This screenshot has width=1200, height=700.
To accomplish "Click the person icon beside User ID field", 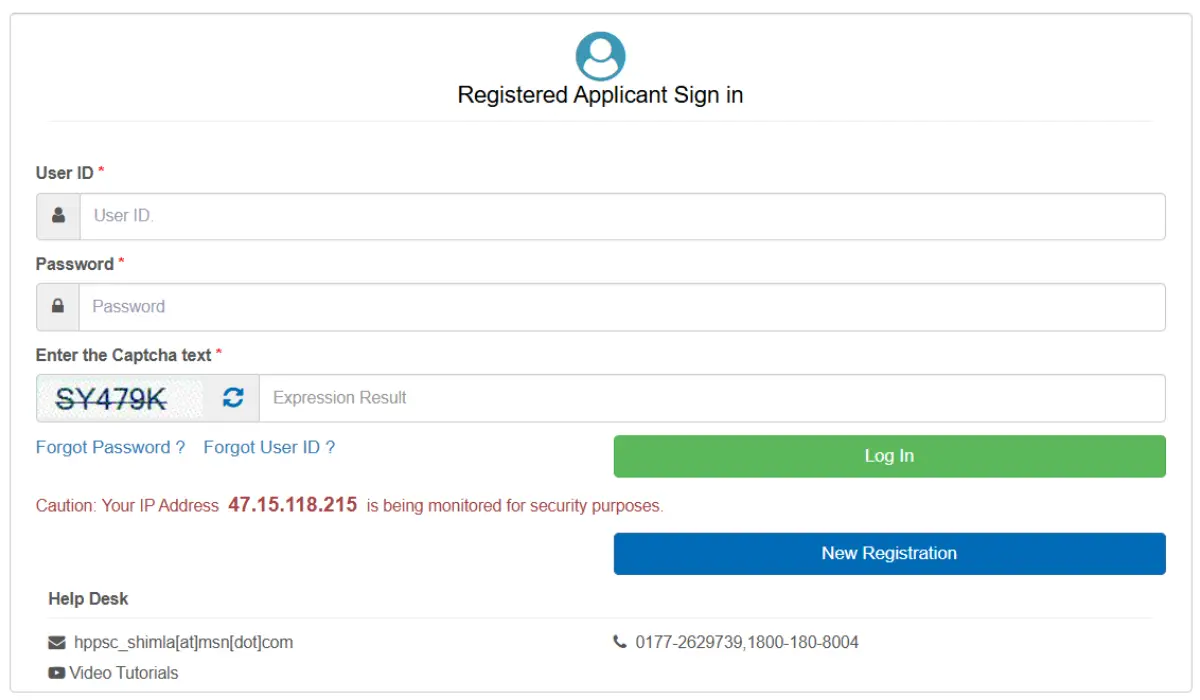I will 57,216.
